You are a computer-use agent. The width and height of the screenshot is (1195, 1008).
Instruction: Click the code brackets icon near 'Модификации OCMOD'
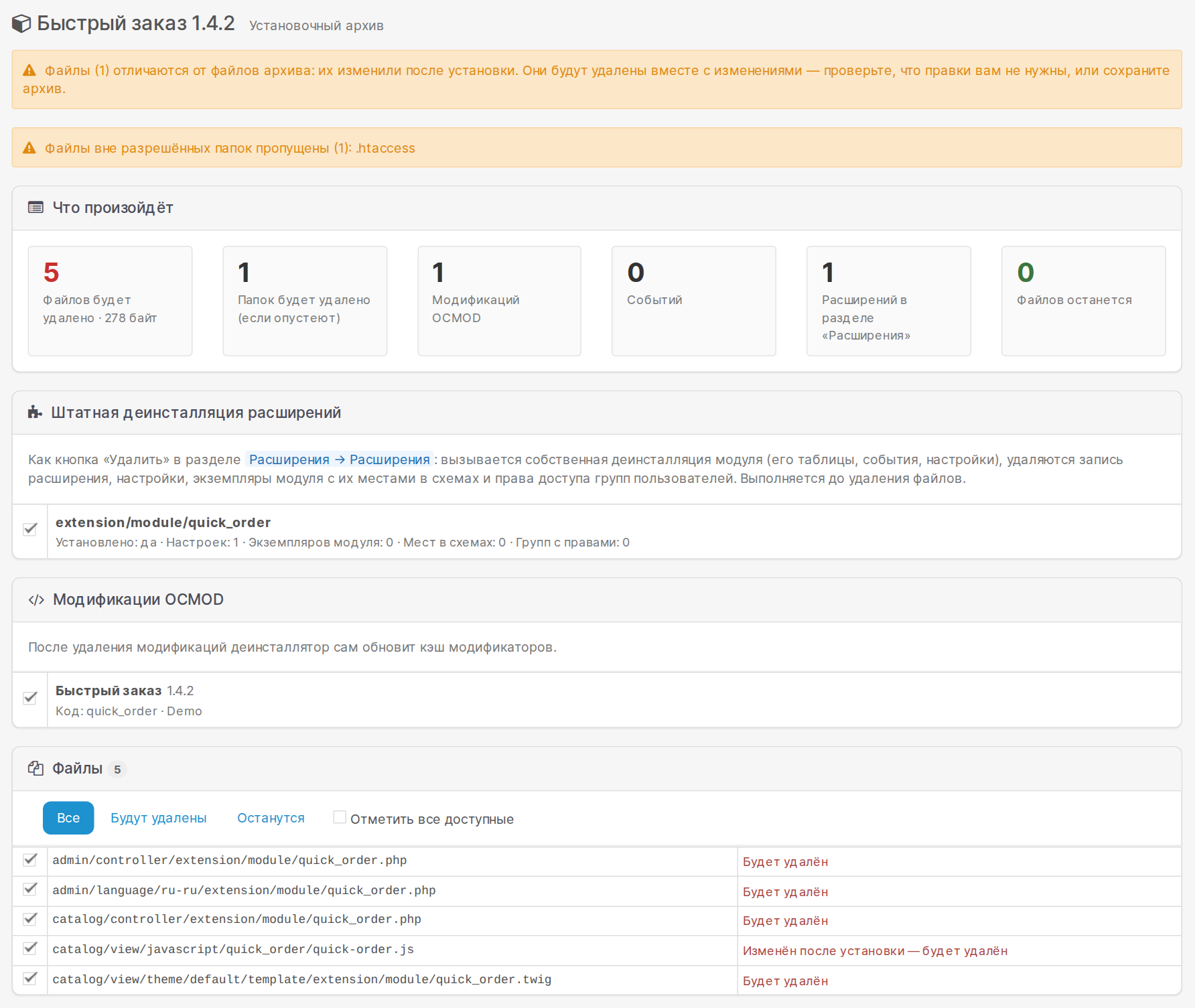(x=36, y=599)
